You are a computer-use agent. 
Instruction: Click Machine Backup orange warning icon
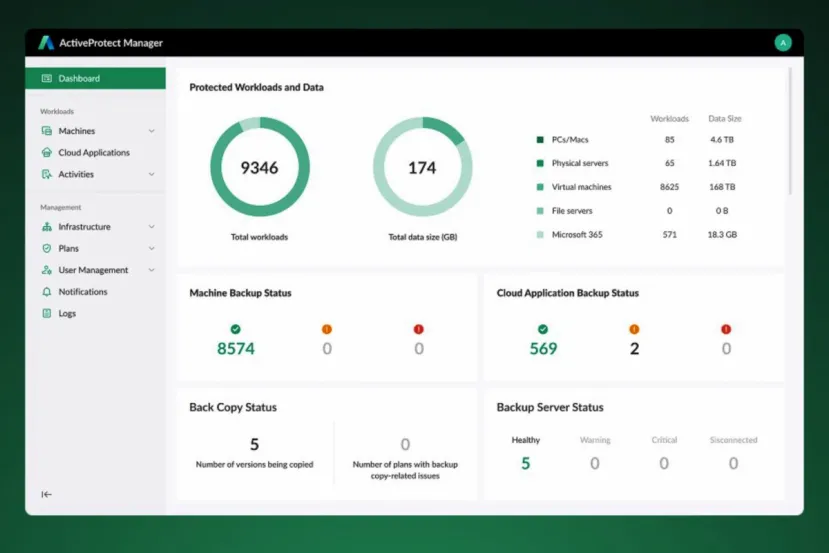pos(327,329)
